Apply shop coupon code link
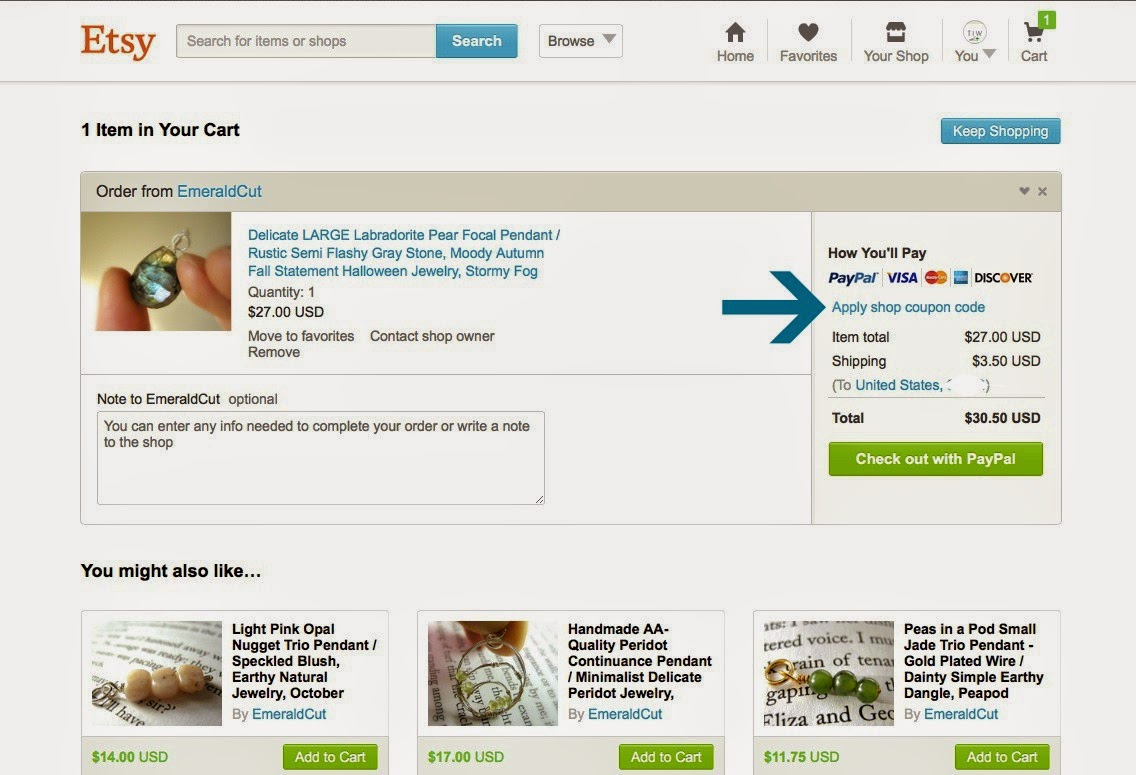This screenshot has width=1136, height=775. pos(908,307)
